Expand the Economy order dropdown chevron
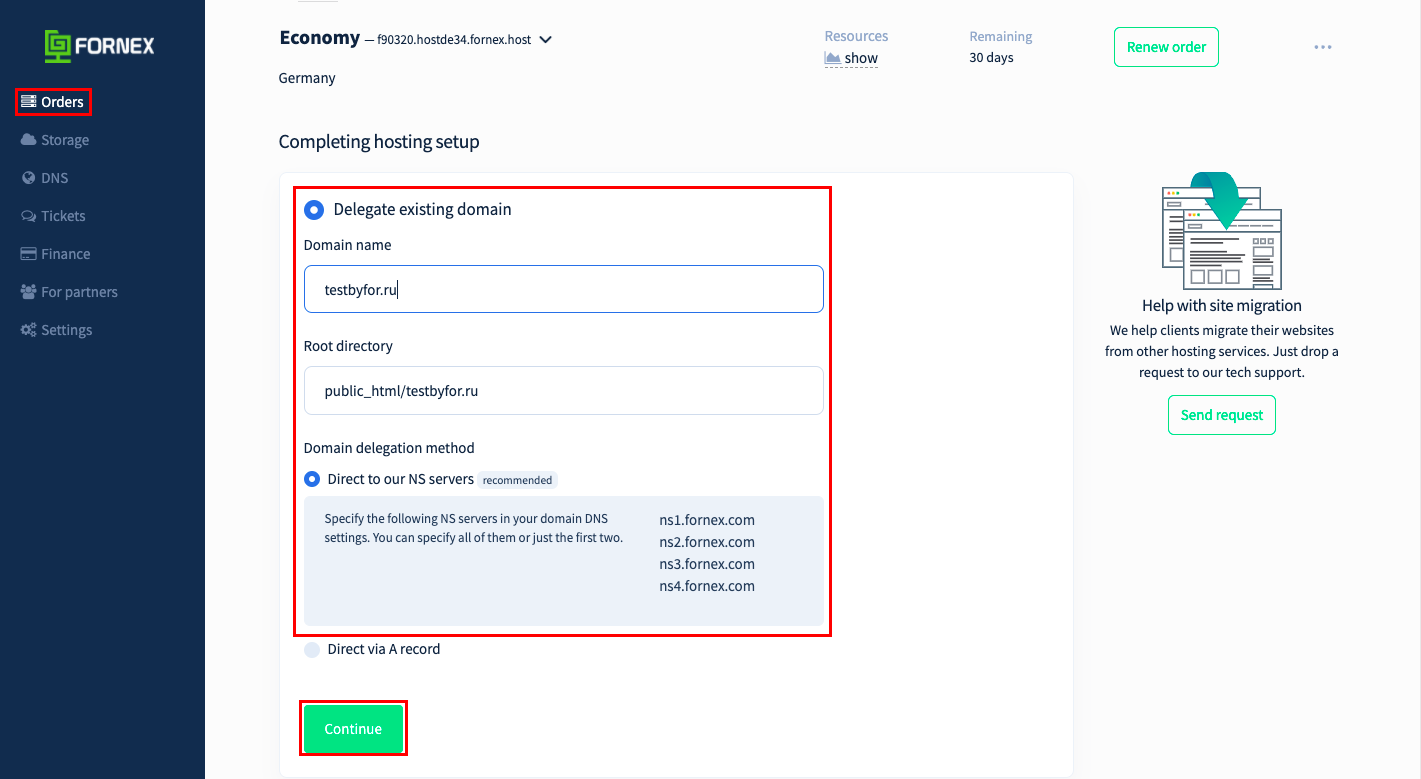 tap(545, 40)
